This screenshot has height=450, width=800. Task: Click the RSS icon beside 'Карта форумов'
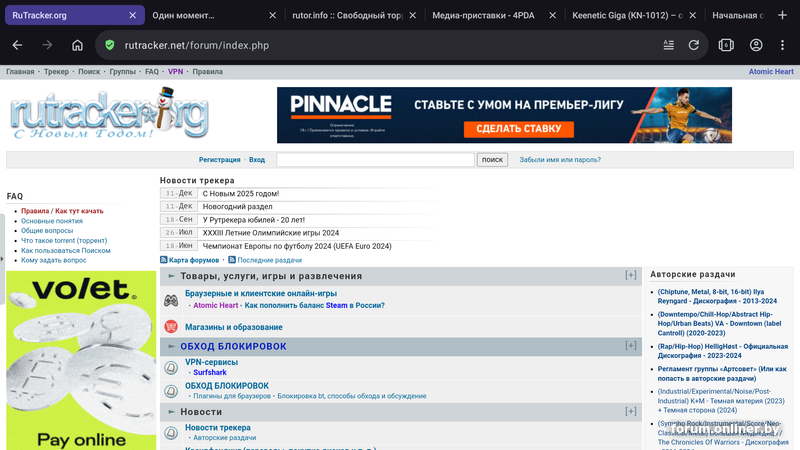[163, 260]
